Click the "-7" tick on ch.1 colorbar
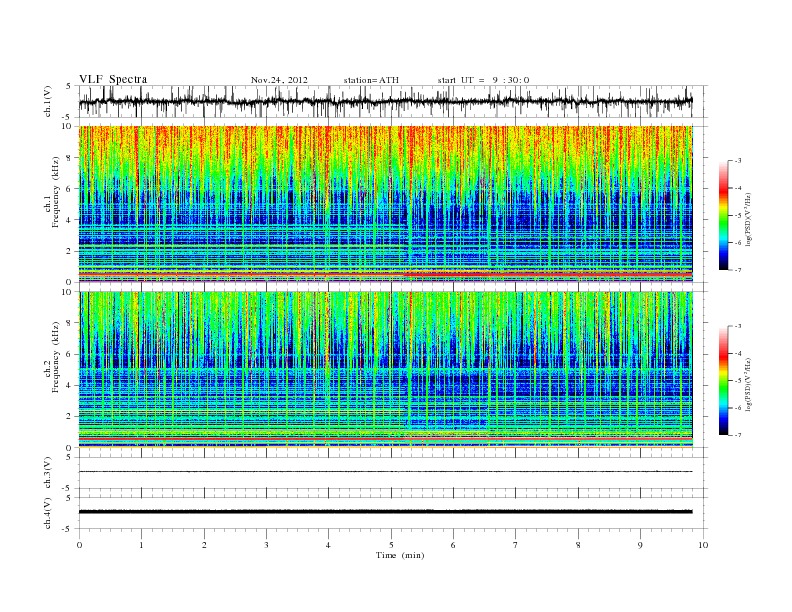This screenshot has width=792, height=612. (738, 270)
